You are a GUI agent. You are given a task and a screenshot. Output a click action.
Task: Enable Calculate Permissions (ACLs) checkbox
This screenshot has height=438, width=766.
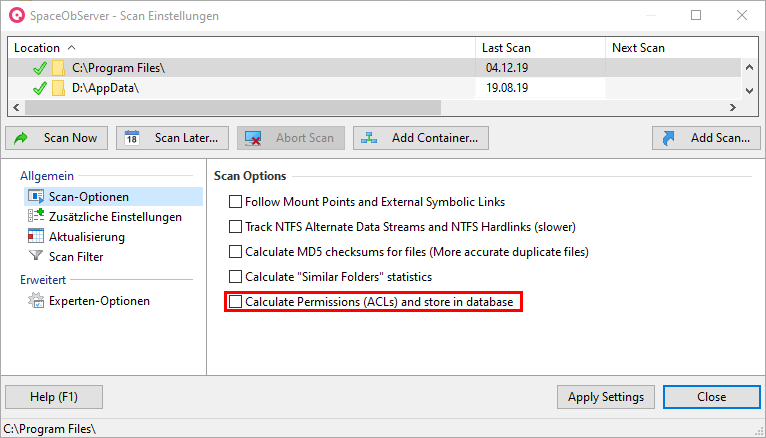[235, 301]
